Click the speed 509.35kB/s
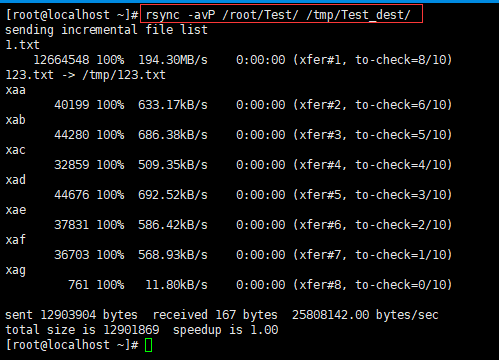499x360 pixels. tap(173, 165)
